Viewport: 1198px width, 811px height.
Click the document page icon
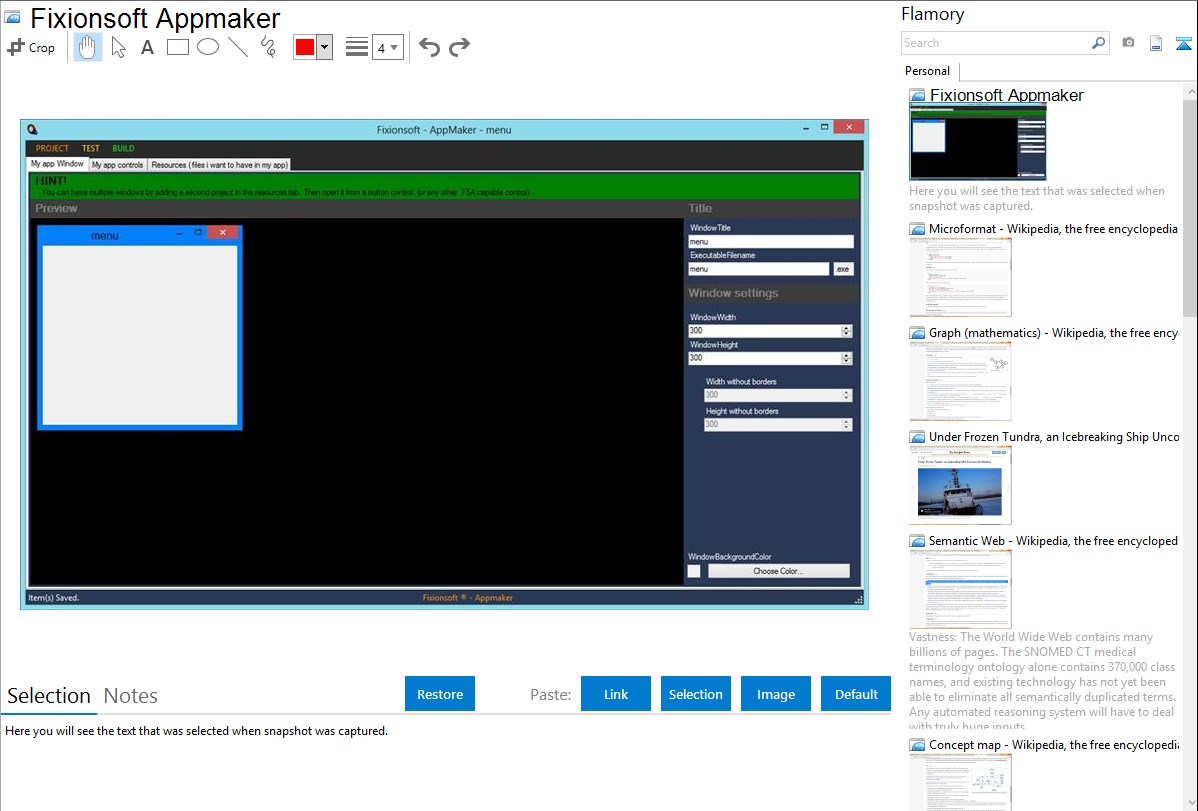coord(1156,43)
